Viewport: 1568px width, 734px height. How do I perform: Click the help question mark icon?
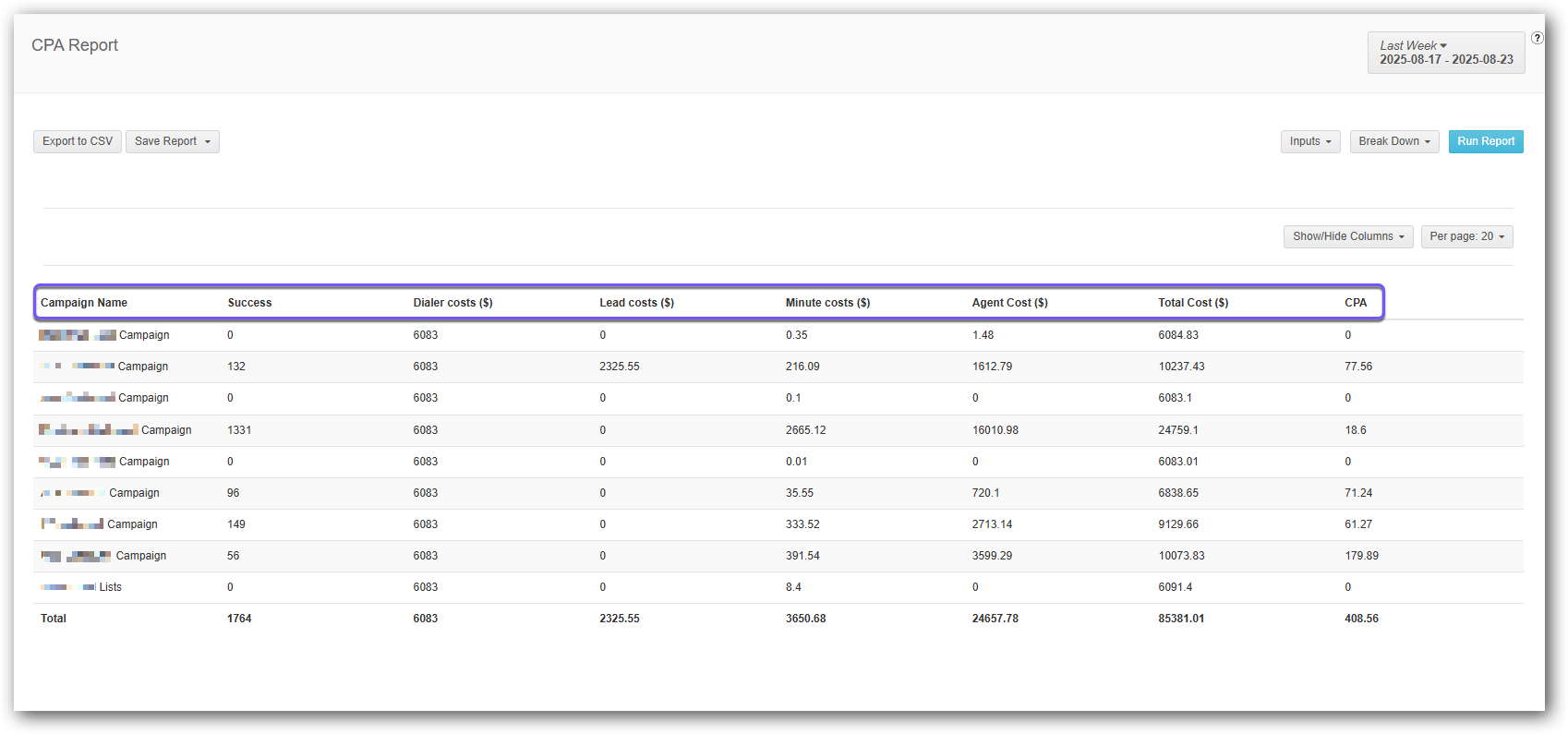click(x=1537, y=38)
